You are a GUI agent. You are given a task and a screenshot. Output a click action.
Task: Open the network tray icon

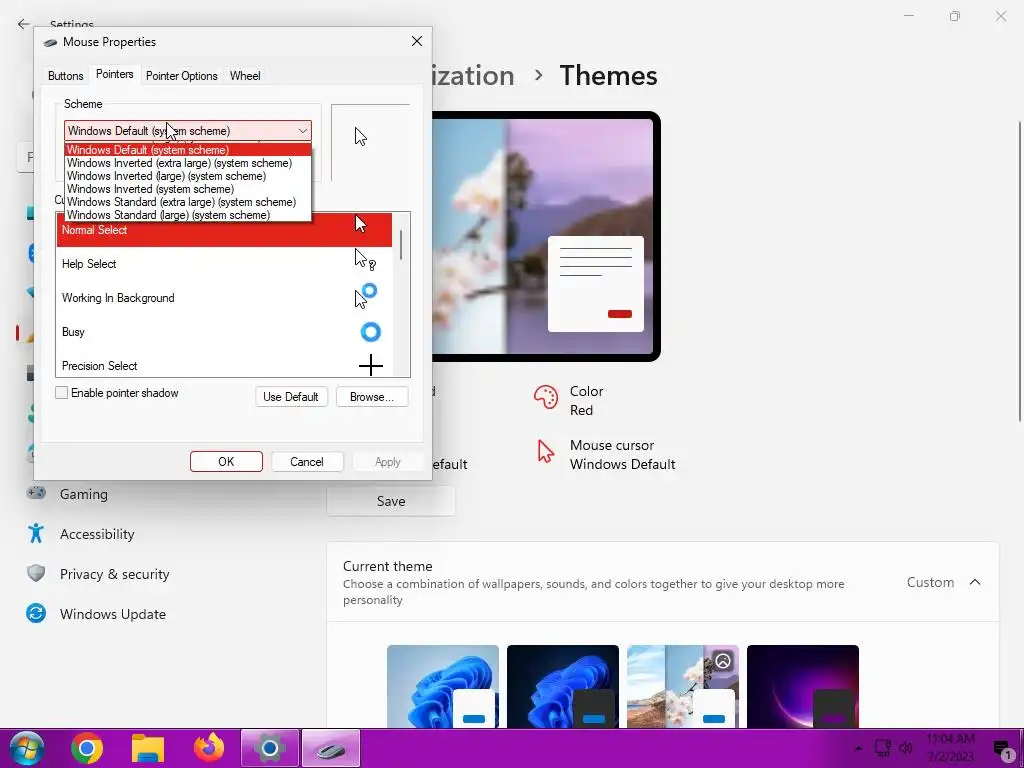pyautogui.click(x=883, y=748)
